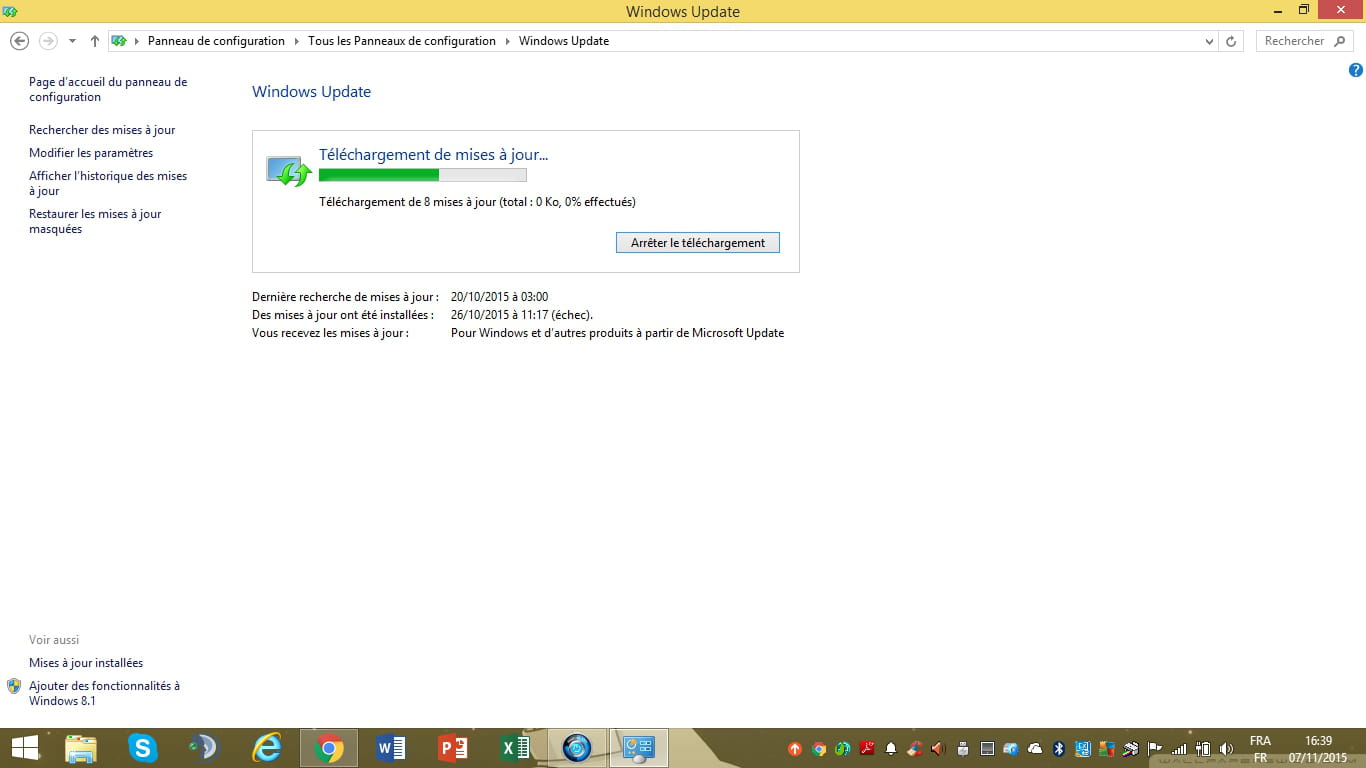The image size is (1366, 768).
Task: Open the OneDrive cloud tray icon
Action: [1035, 748]
